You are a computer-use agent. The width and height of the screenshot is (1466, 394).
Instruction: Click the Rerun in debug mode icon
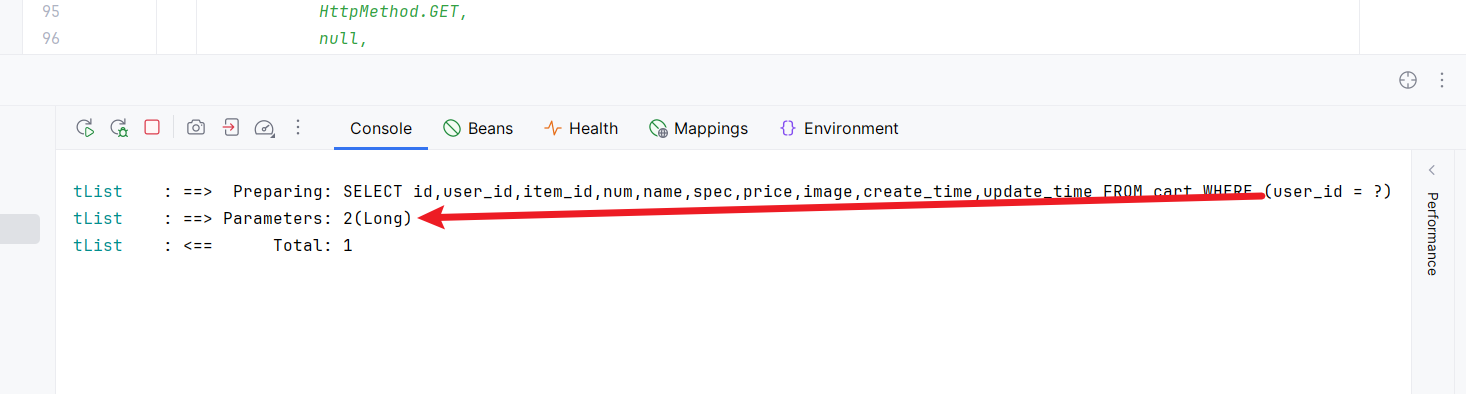click(x=119, y=128)
